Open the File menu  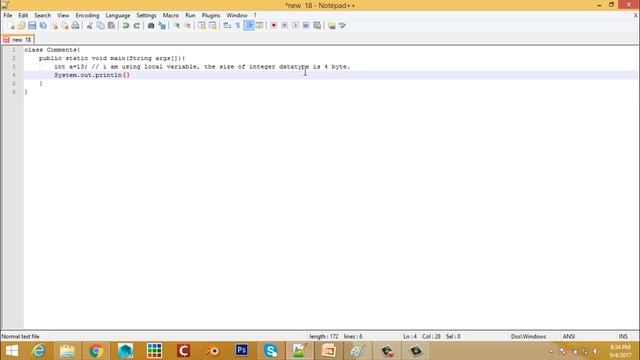(8, 15)
